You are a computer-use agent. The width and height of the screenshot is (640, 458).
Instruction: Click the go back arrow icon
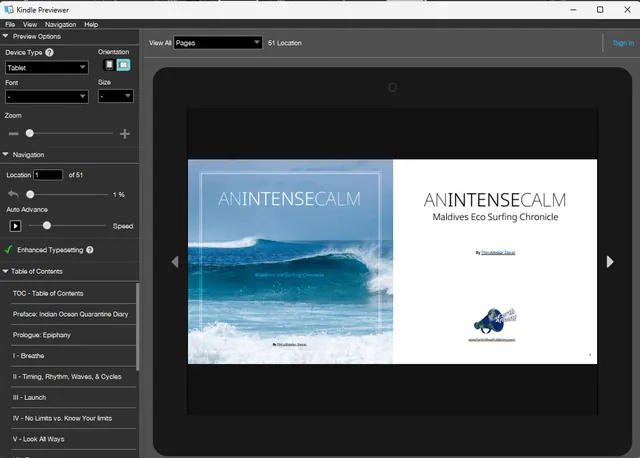pyautogui.click(x=13, y=194)
